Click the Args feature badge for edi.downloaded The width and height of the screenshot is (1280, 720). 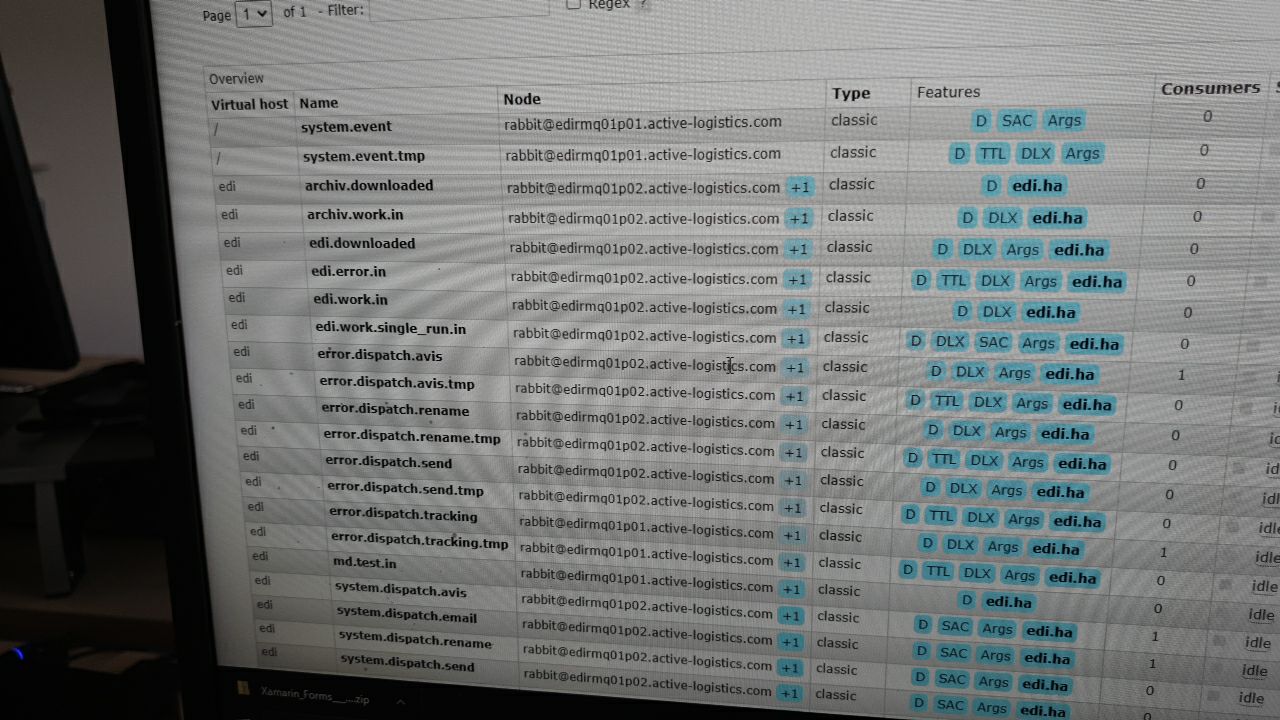(1022, 250)
